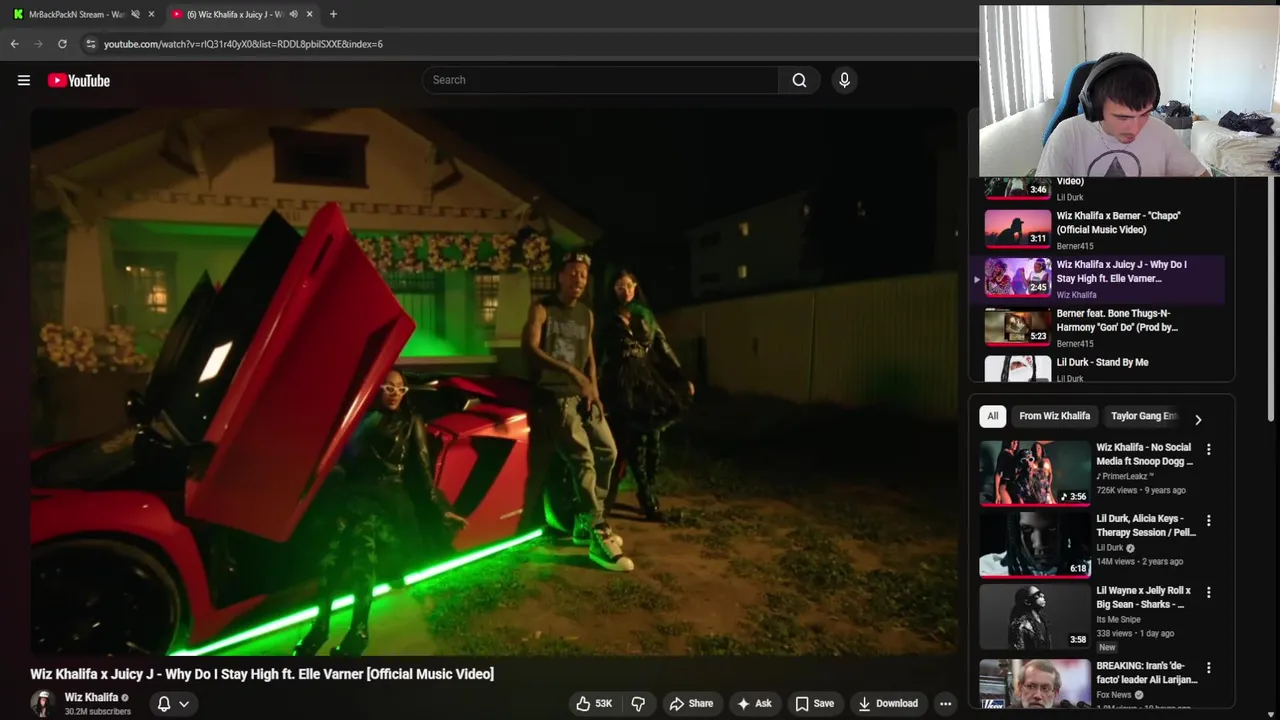The height and width of the screenshot is (720, 1280).
Task: Click the 30.2M subscribers text
Action: point(98,712)
